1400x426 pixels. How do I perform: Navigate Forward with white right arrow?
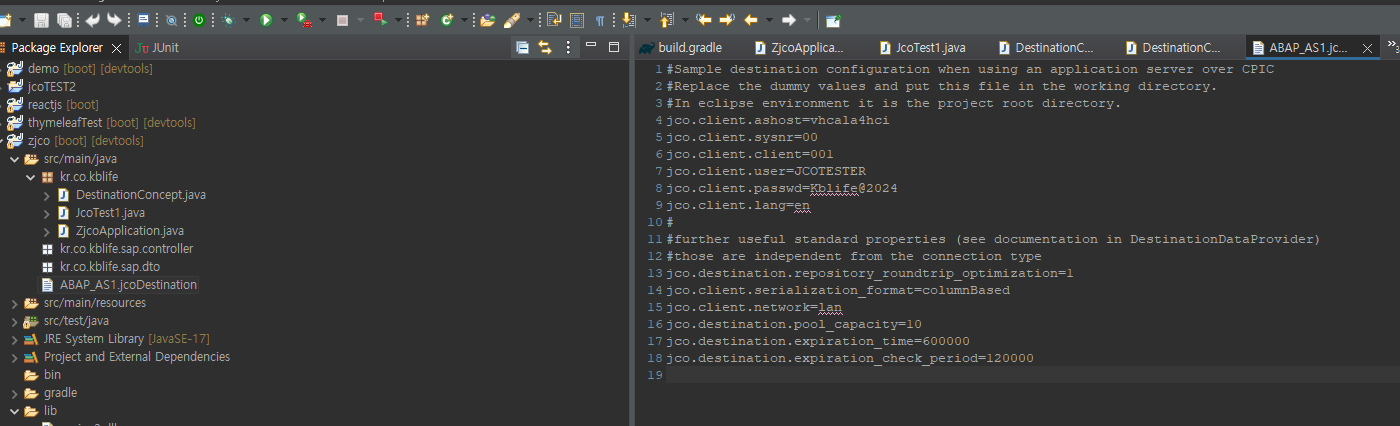click(788, 20)
